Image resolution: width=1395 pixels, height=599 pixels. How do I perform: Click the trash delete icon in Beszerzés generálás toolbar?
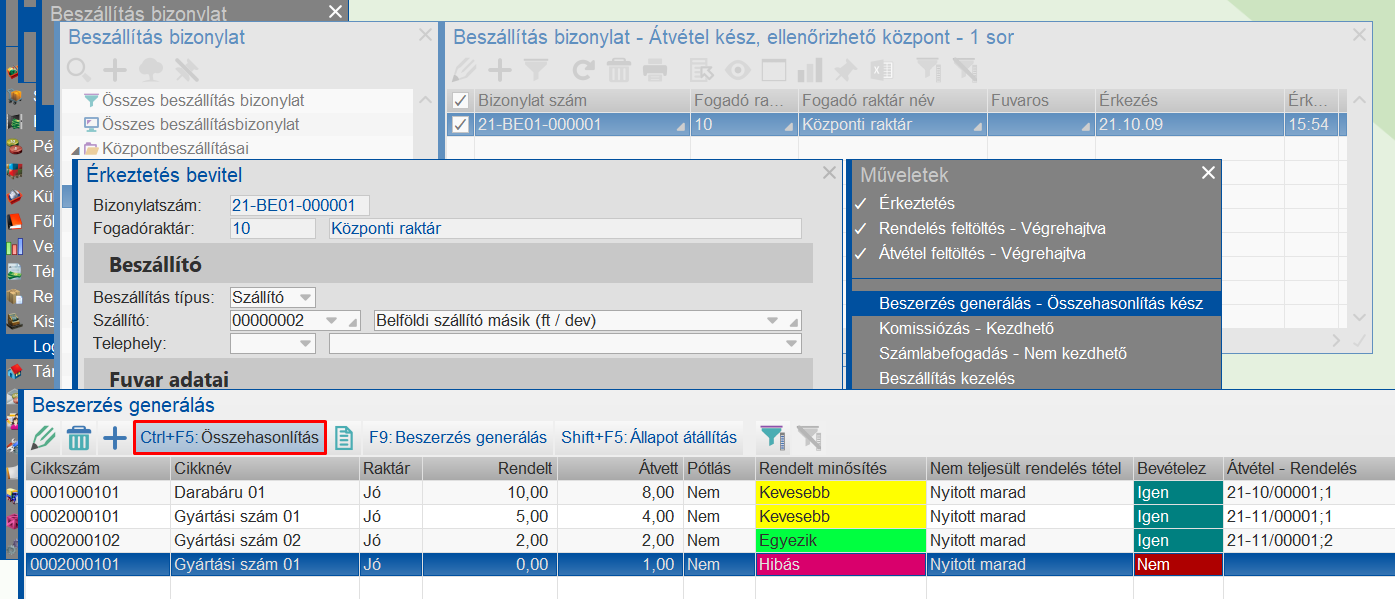pyautogui.click(x=79, y=438)
